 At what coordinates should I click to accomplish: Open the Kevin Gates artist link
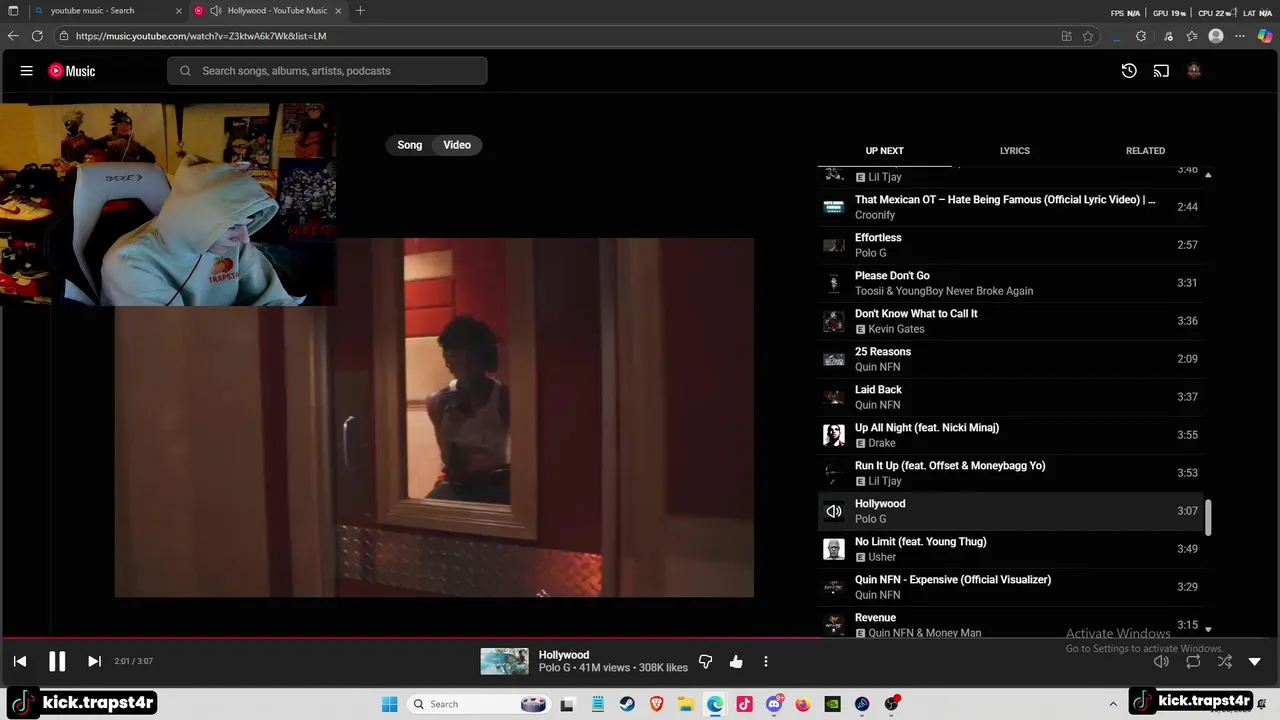coord(896,329)
